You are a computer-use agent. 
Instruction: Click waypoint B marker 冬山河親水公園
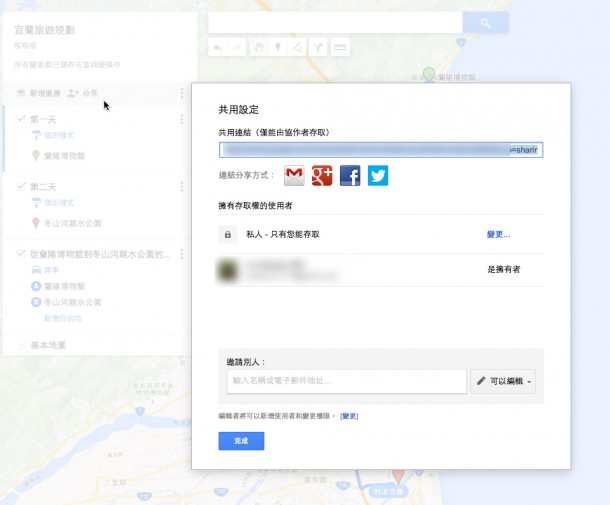point(36,302)
